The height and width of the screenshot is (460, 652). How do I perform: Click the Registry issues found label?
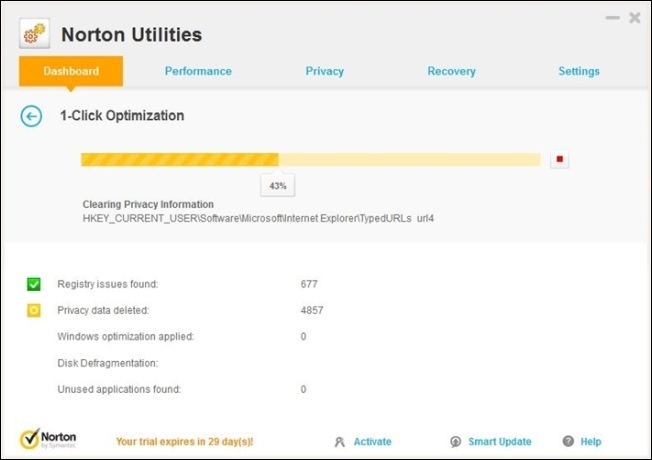108,284
